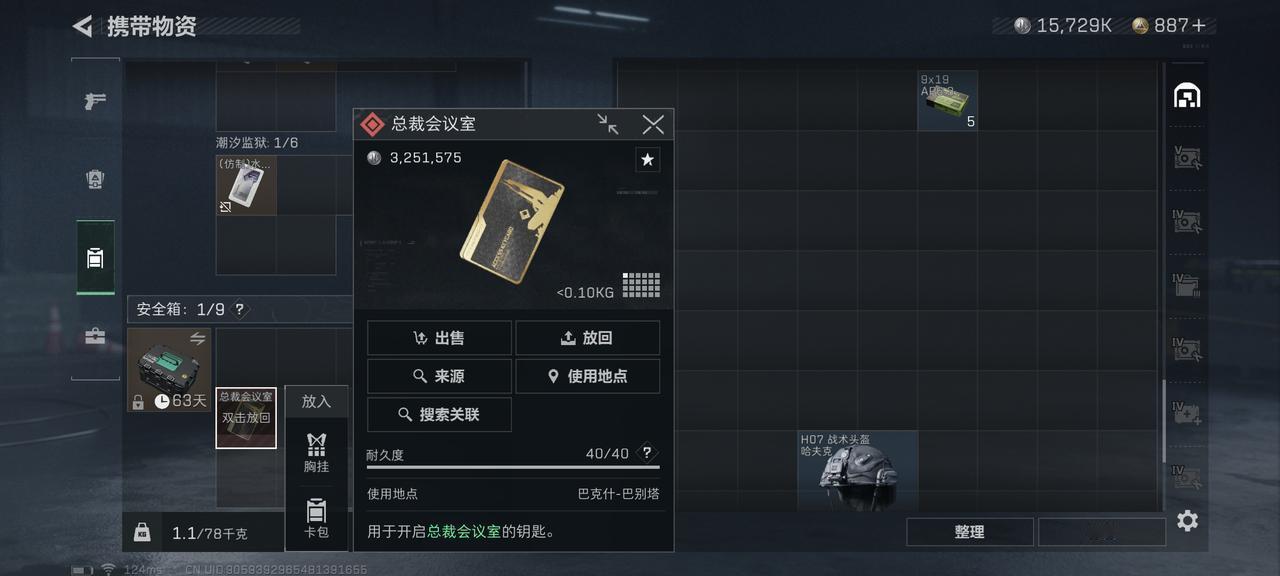Collapse the 总裁会议室 detail panel
Image resolution: width=1280 pixels, height=576 pixels.
[x=608, y=124]
